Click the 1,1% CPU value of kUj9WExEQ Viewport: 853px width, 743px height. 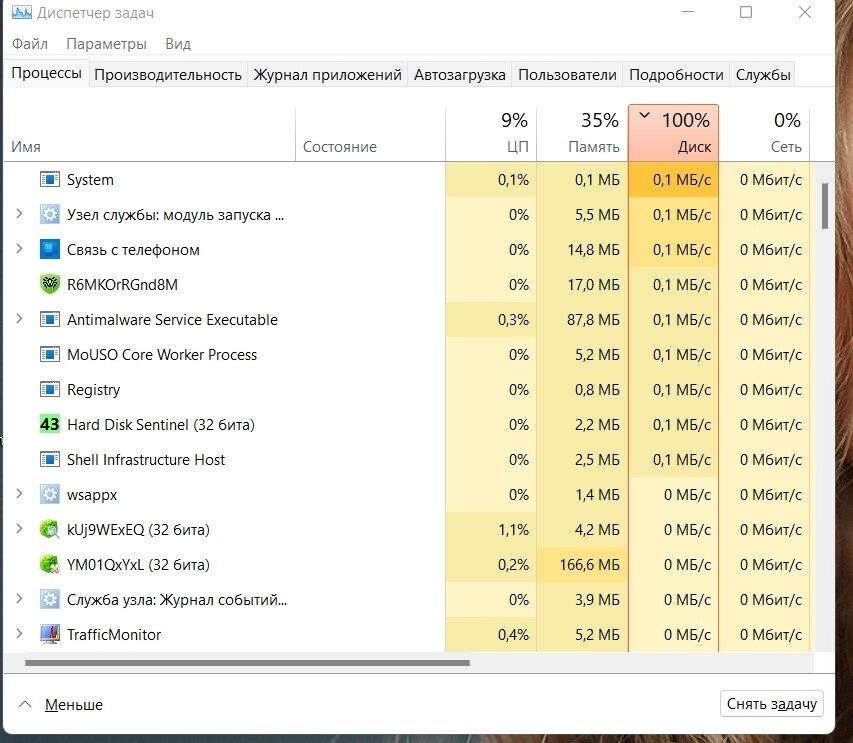click(x=514, y=529)
